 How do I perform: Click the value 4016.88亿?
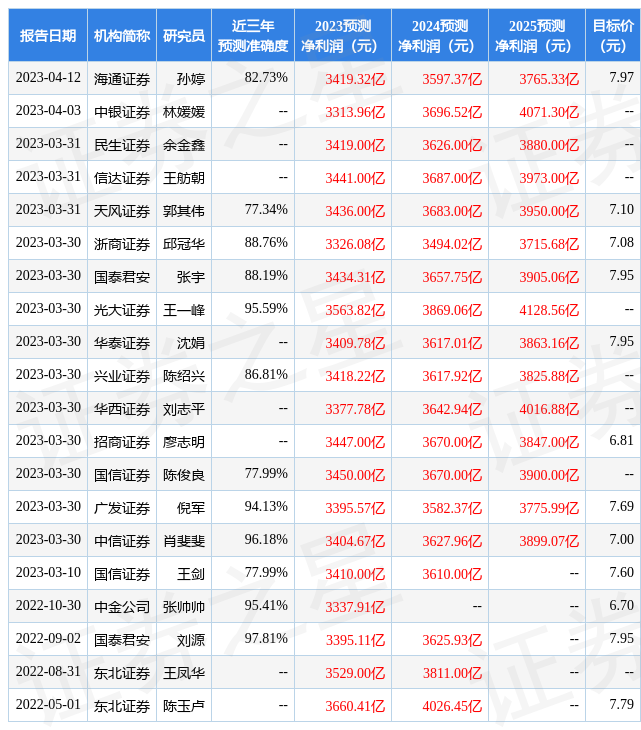tap(549, 409)
